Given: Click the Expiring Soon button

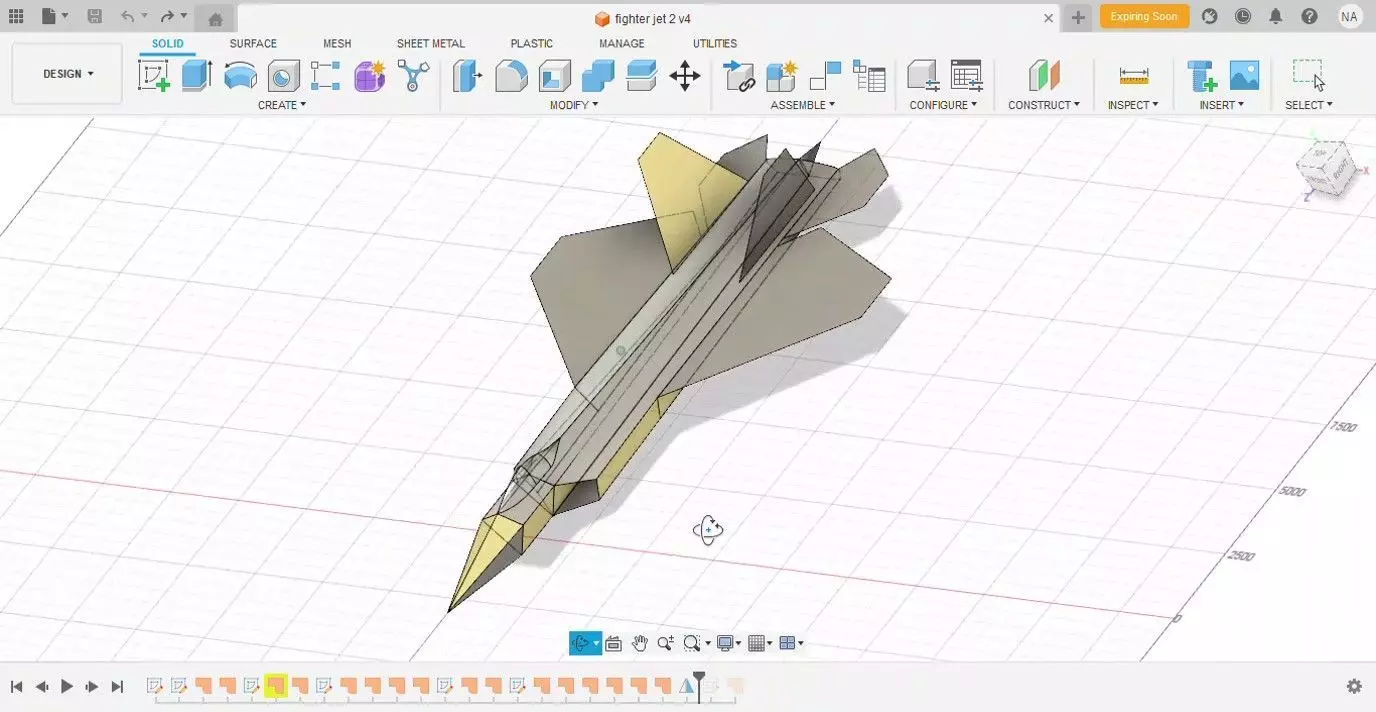Looking at the screenshot, I should pos(1144,16).
